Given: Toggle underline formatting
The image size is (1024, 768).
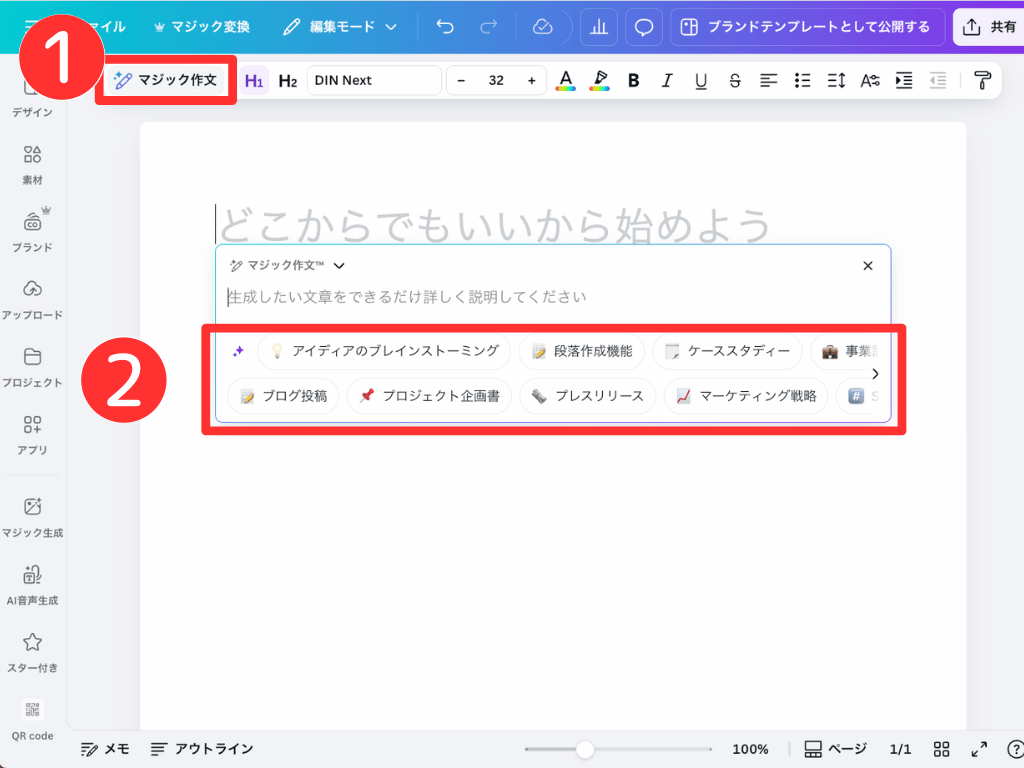Looking at the screenshot, I should [701, 80].
